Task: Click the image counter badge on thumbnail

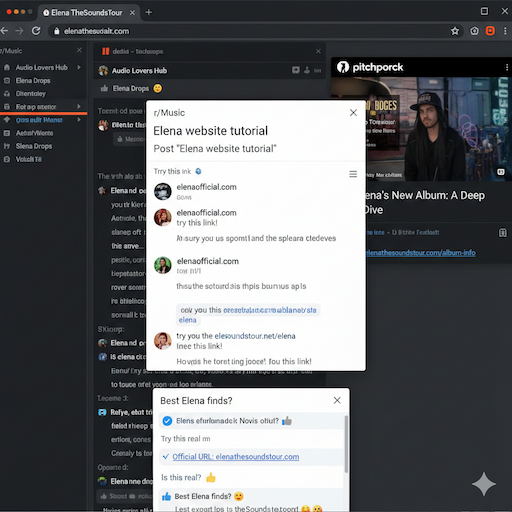Action: pos(501,172)
